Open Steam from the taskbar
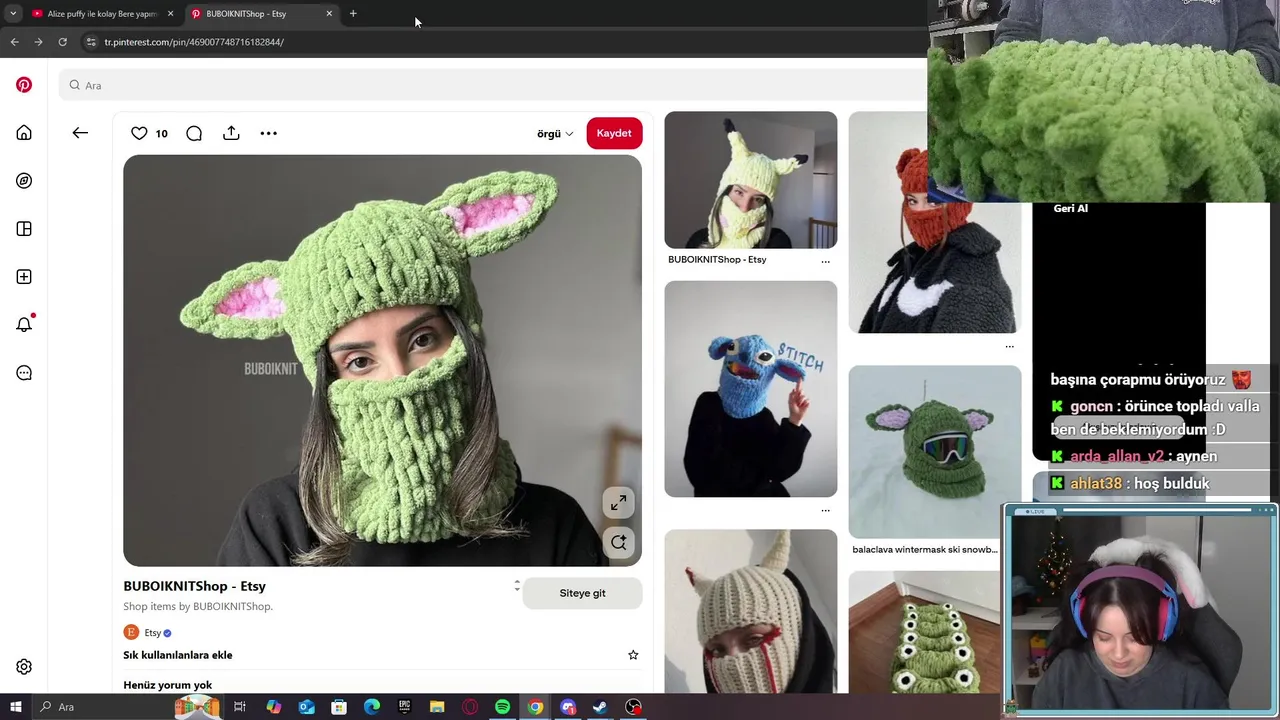 click(600, 707)
